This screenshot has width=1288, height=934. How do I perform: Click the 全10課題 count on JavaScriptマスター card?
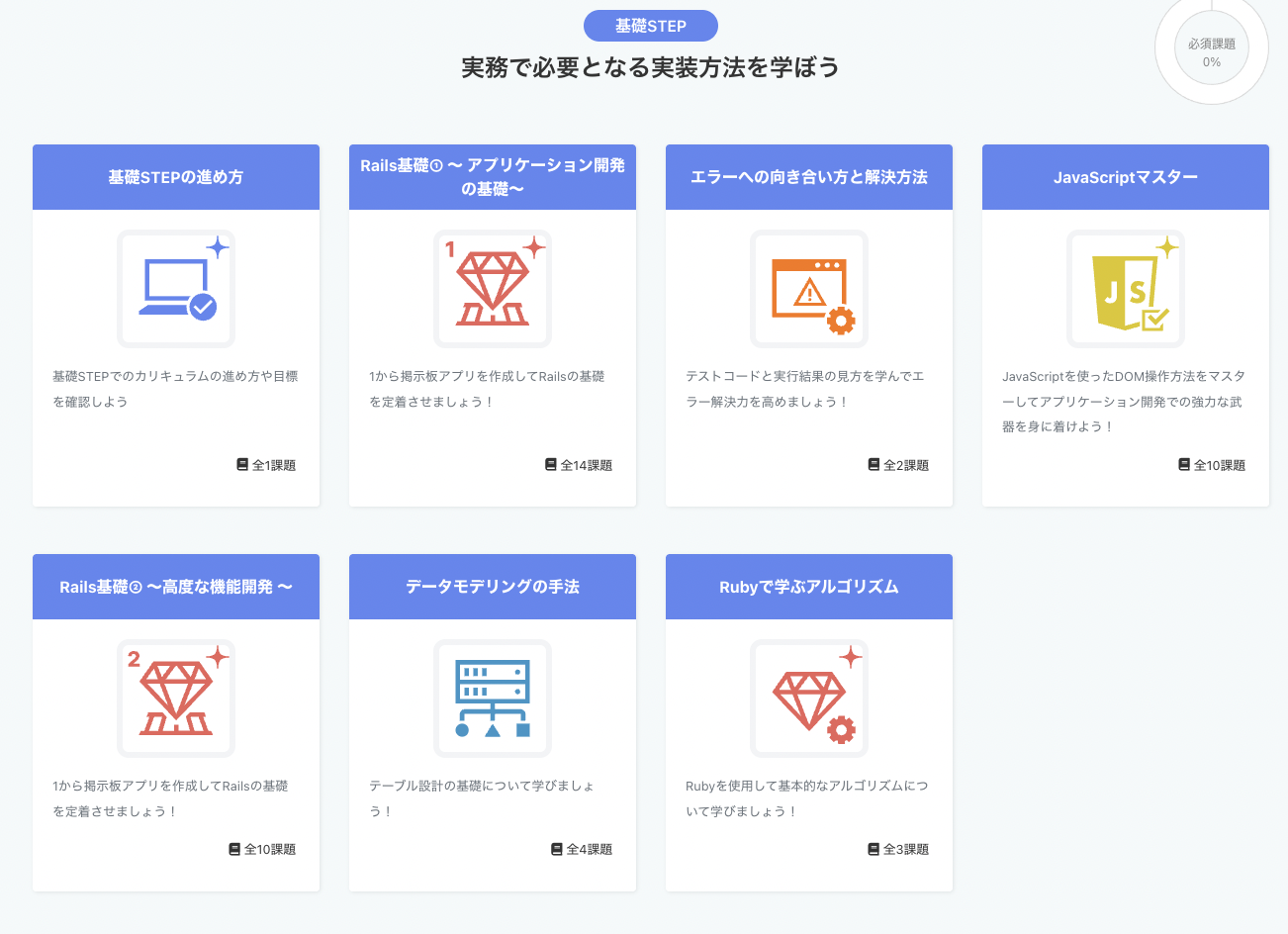[x=1219, y=465]
